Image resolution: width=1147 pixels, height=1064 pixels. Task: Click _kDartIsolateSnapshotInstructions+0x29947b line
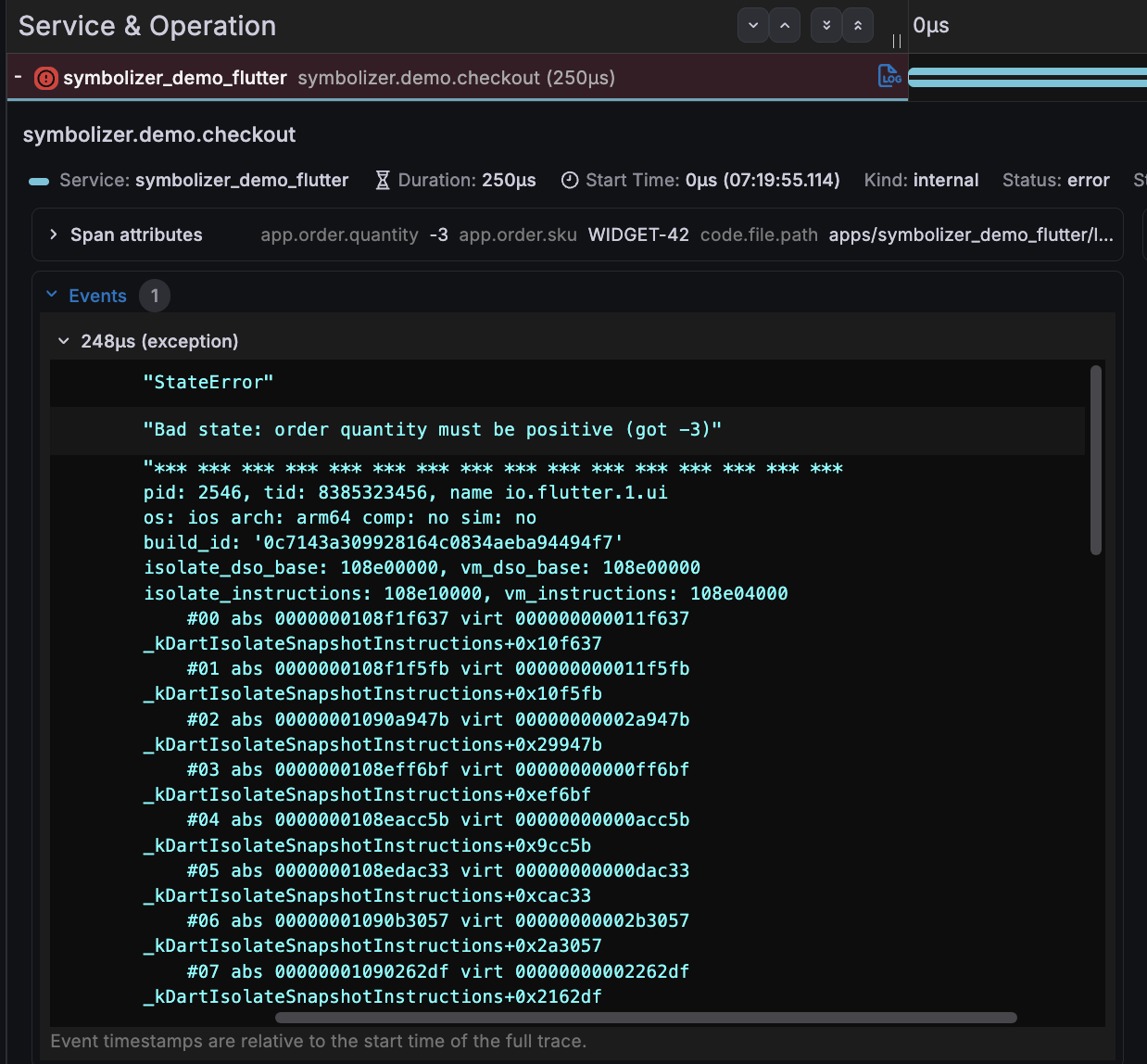pyautogui.click(x=372, y=744)
